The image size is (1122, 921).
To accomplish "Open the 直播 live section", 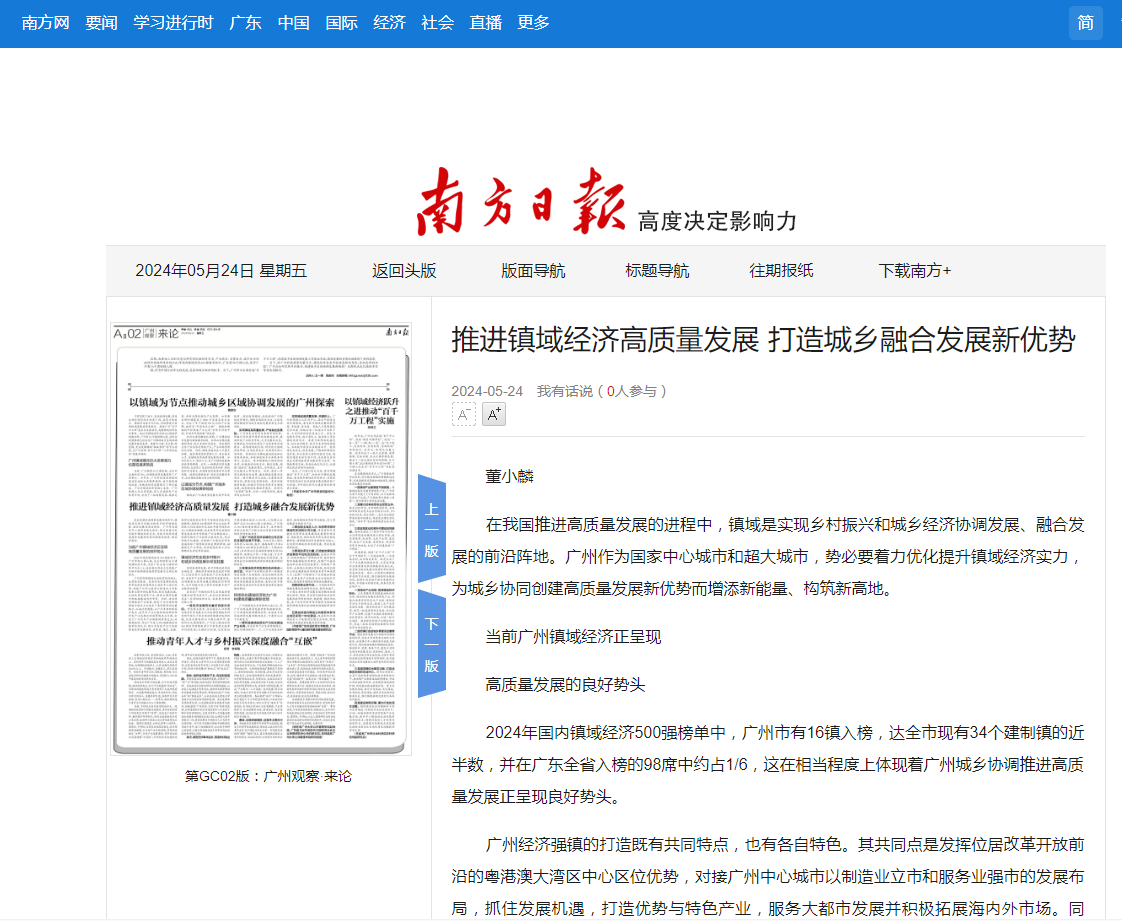I will click(x=486, y=23).
